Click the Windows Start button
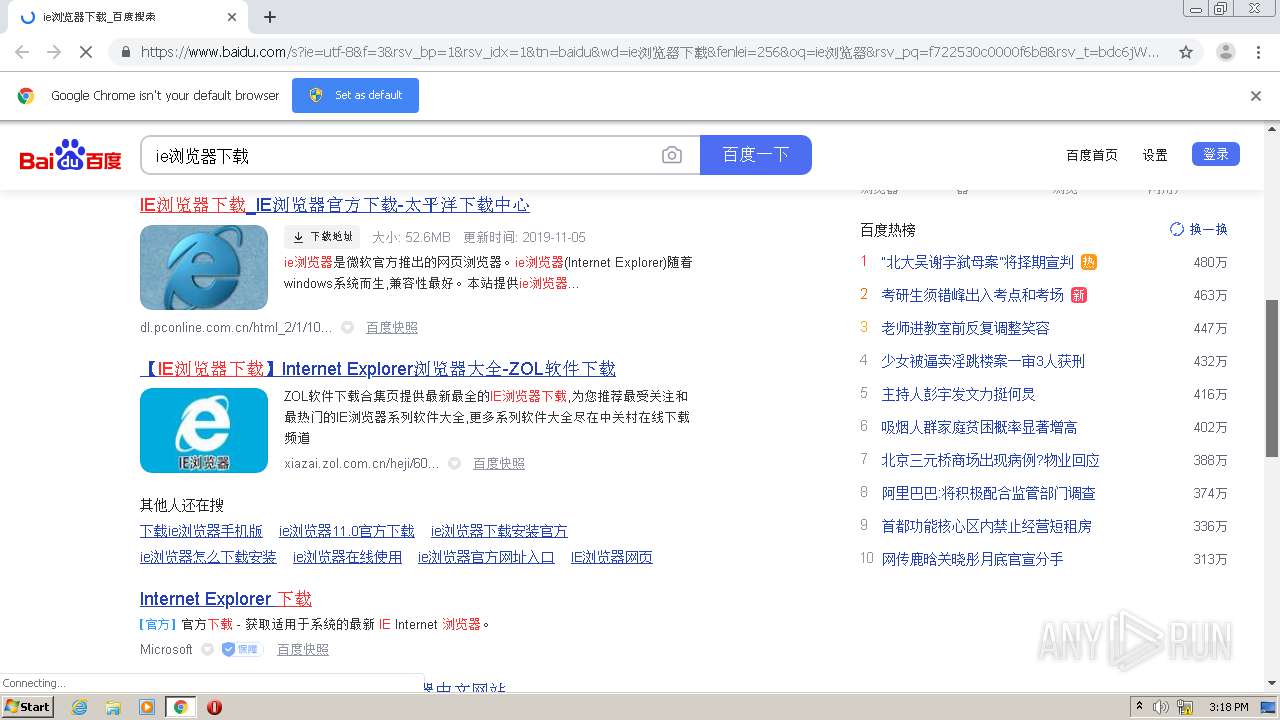 coord(27,707)
